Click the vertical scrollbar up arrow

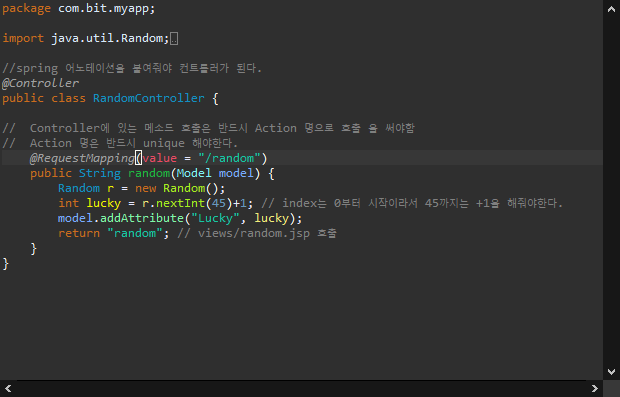[611, 9]
